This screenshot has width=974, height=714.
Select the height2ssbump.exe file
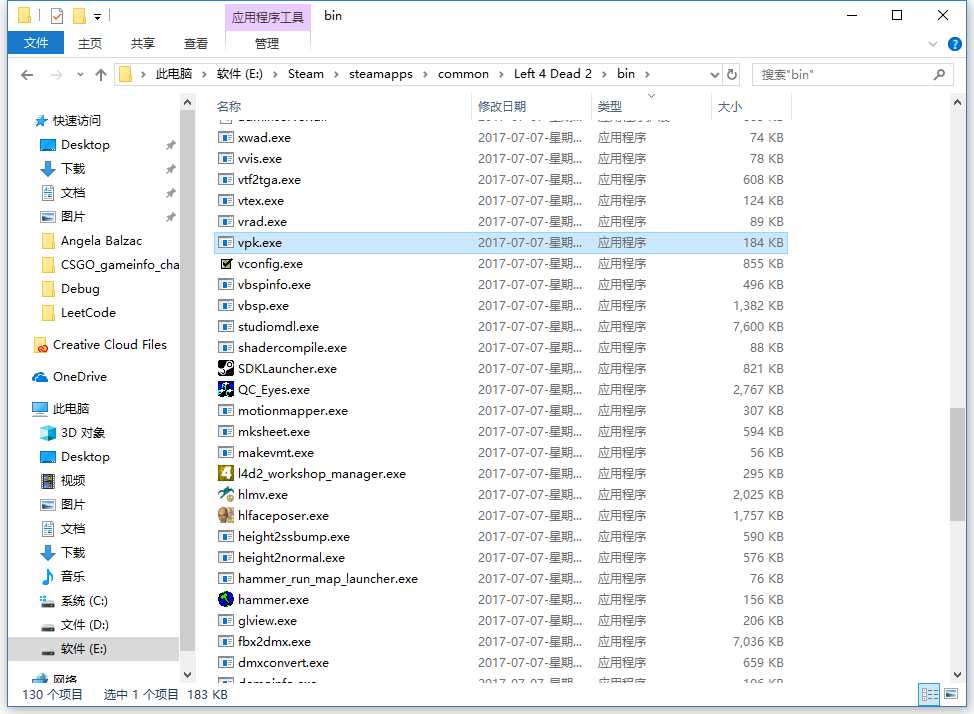click(501, 536)
